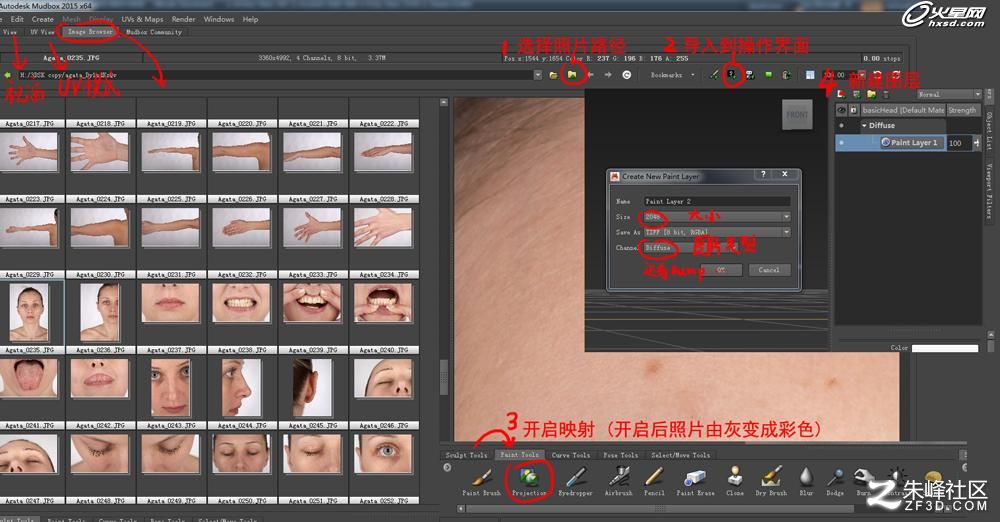Switch to the Select/Move Tools tab

pyautogui.click(x=680, y=455)
